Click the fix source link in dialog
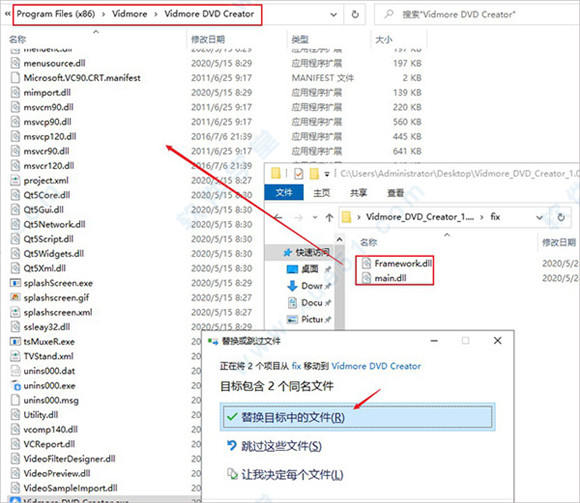Viewport: 580px width, 503px height. click(296, 366)
